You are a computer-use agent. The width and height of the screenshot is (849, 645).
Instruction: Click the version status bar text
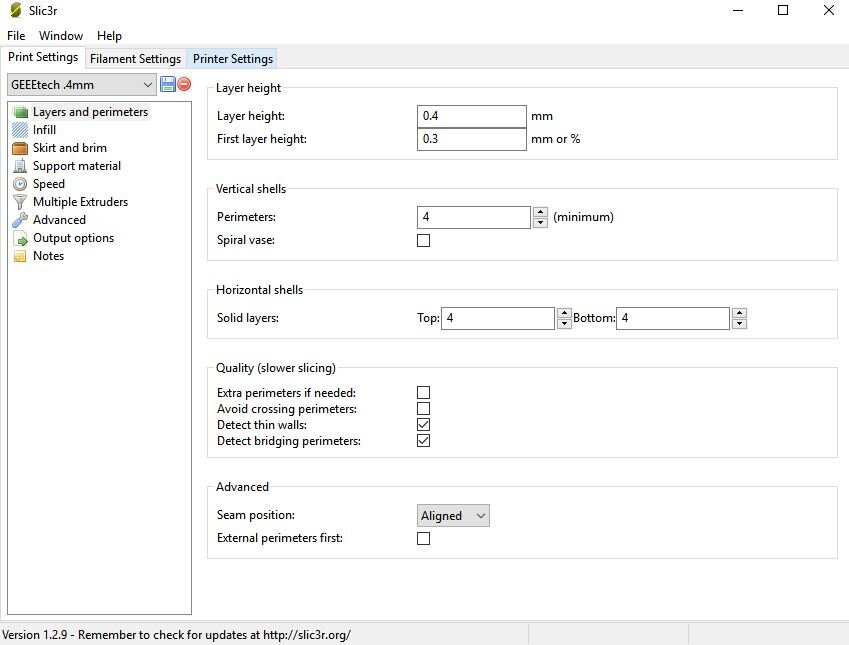click(x=177, y=635)
